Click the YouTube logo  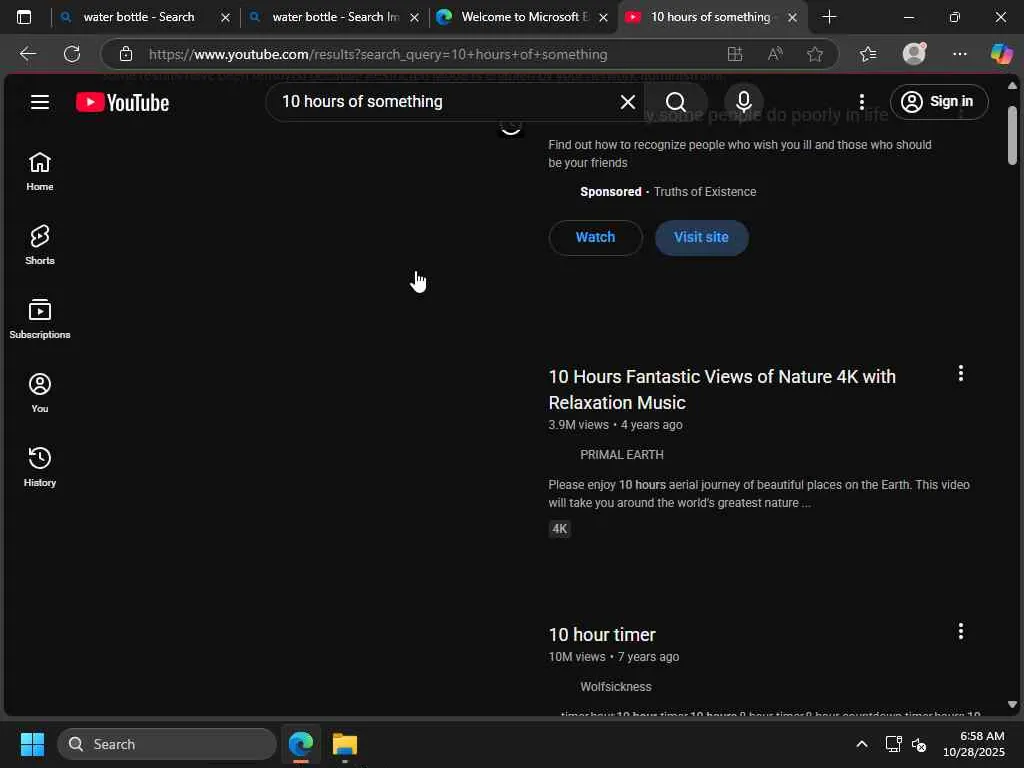(x=122, y=103)
